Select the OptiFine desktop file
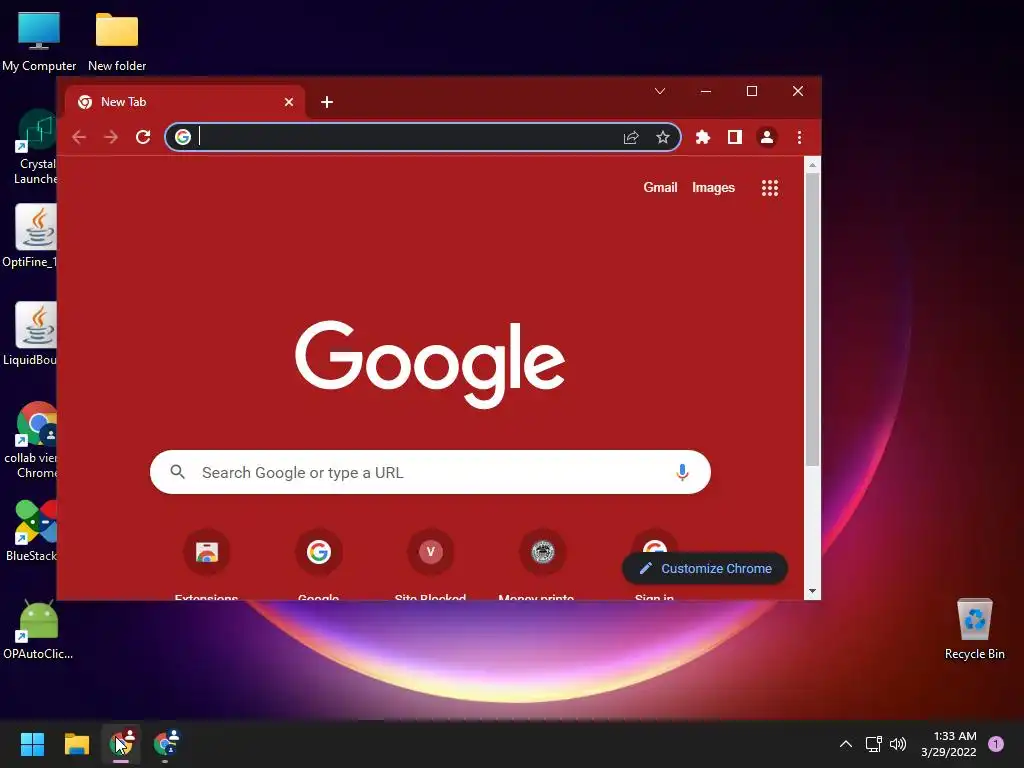Image resolution: width=1024 pixels, height=768 pixels. point(31,236)
